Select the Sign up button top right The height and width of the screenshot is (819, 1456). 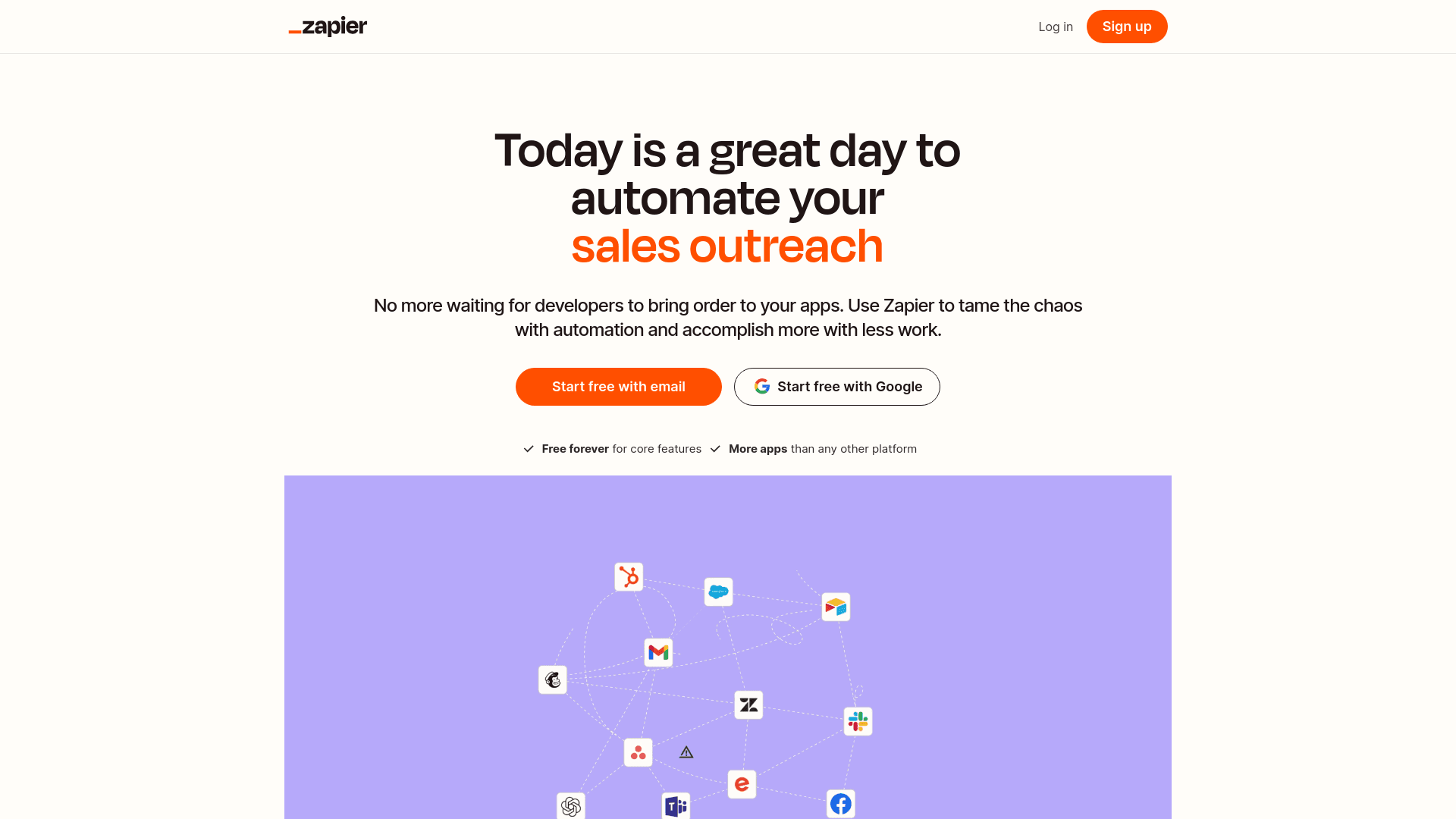(x=1127, y=26)
